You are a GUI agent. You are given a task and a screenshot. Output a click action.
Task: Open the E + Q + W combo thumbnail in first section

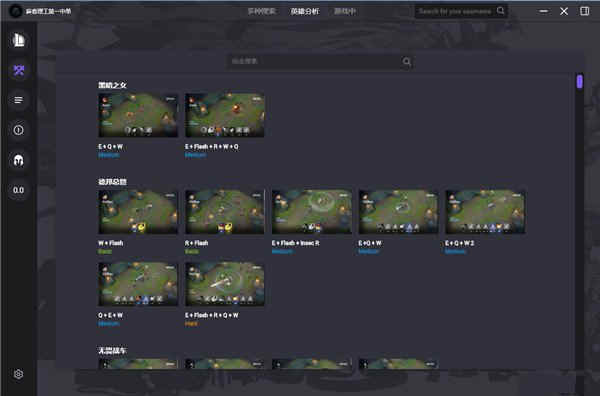[x=138, y=115]
